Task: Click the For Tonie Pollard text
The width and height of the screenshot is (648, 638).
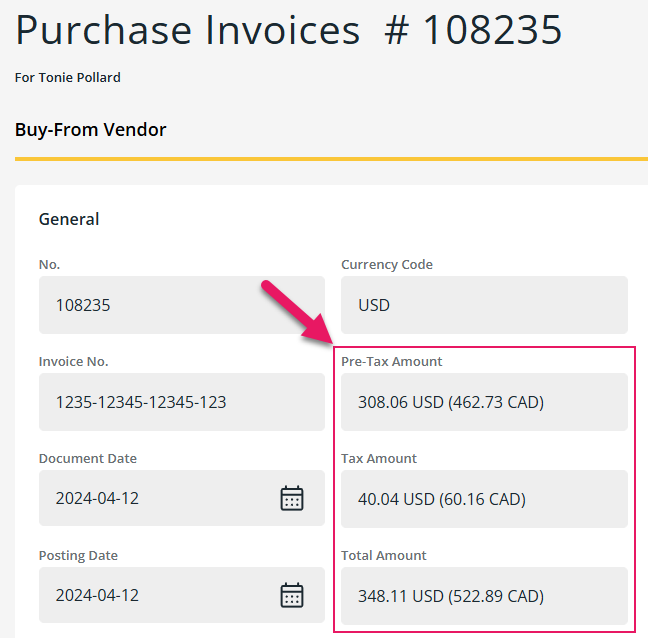Action: [x=68, y=77]
